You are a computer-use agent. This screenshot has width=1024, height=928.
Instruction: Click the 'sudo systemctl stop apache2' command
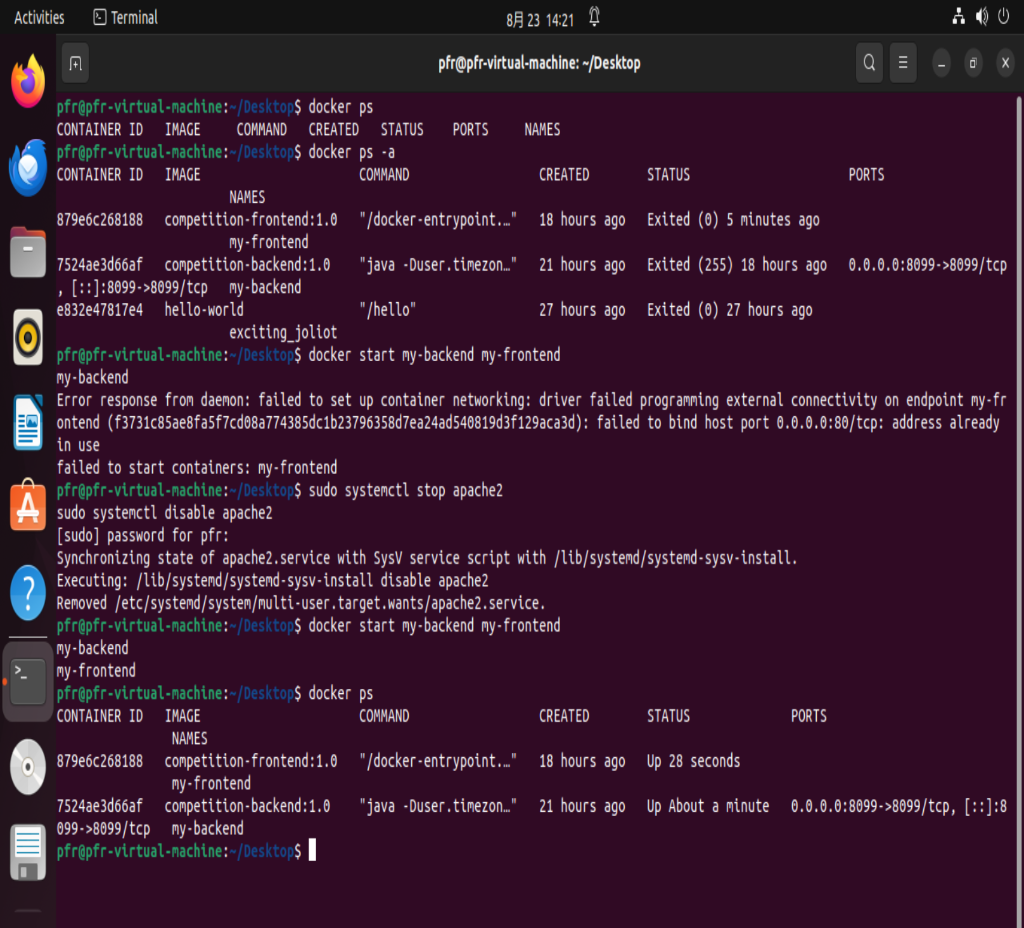pos(406,490)
